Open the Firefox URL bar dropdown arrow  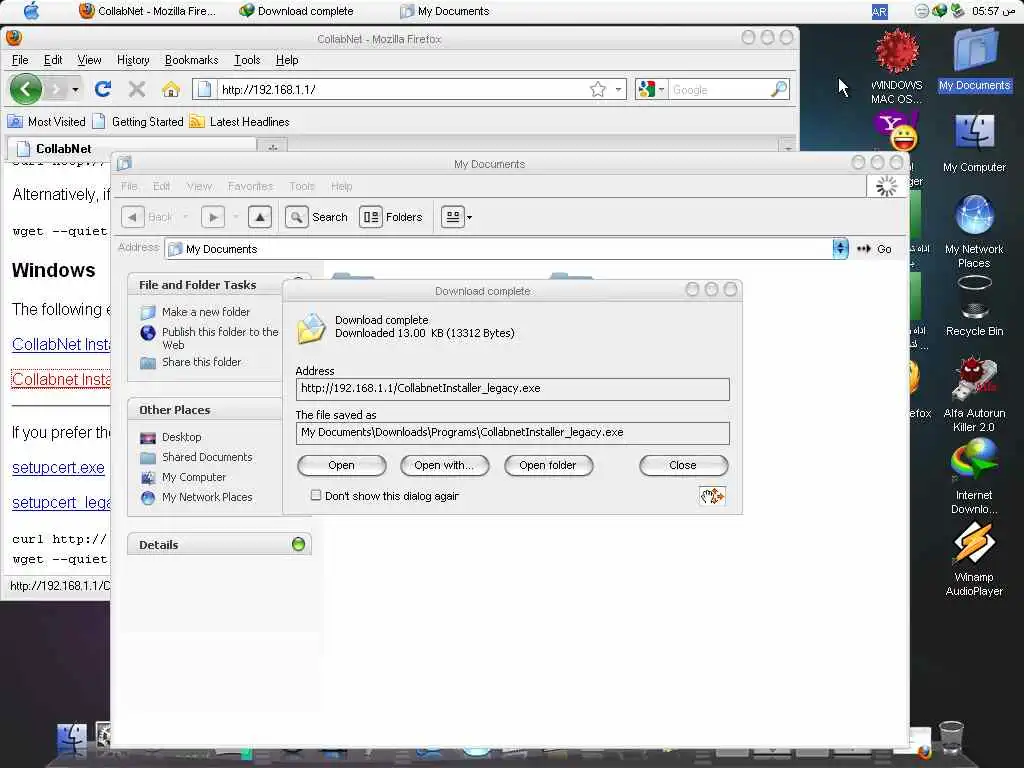pyautogui.click(x=618, y=89)
